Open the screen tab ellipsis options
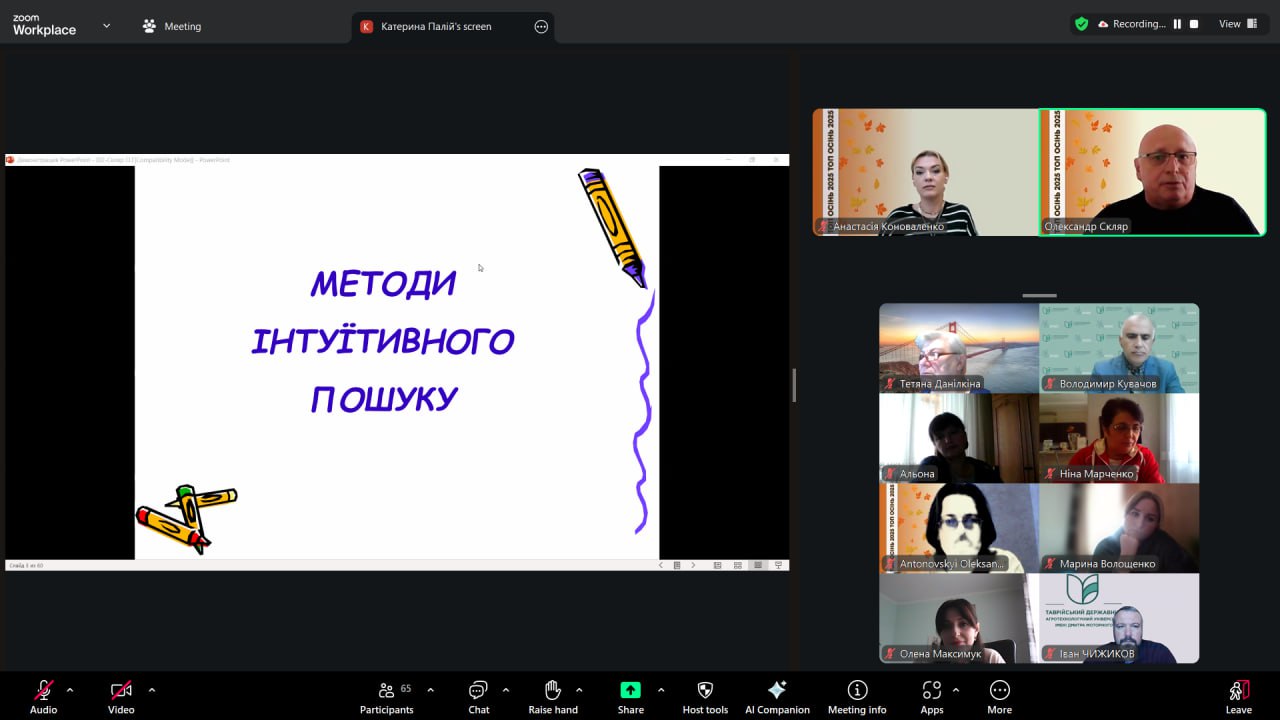Image resolution: width=1280 pixels, height=720 pixels. tap(541, 26)
